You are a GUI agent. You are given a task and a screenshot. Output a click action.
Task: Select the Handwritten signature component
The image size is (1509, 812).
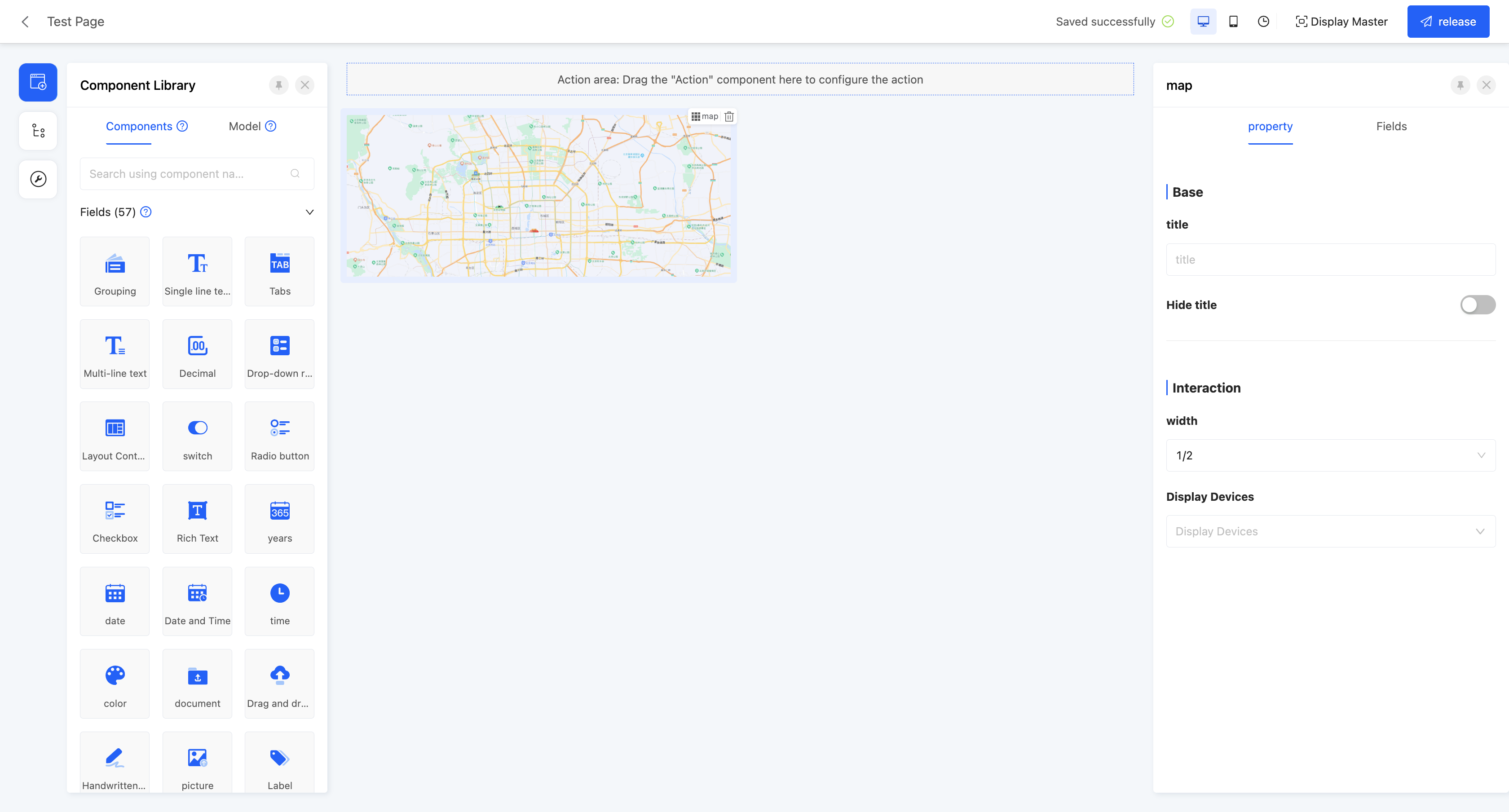pyautogui.click(x=115, y=763)
